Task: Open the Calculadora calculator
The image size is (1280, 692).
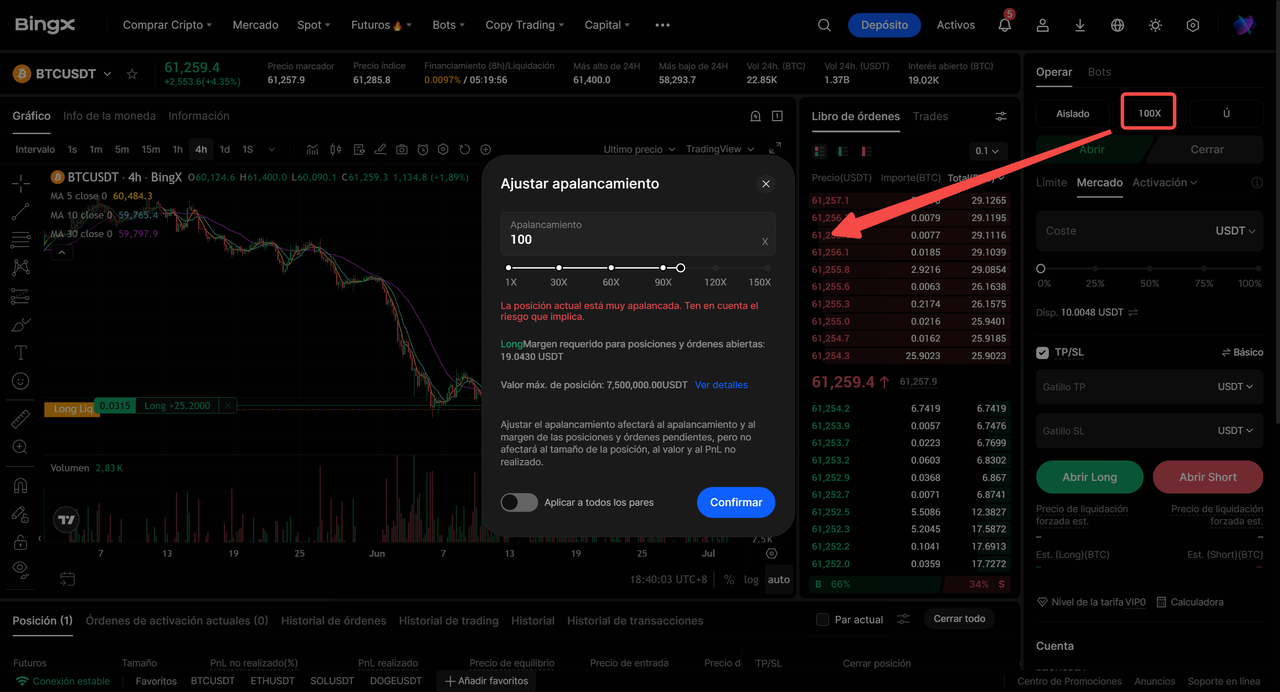Action: pos(1190,602)
